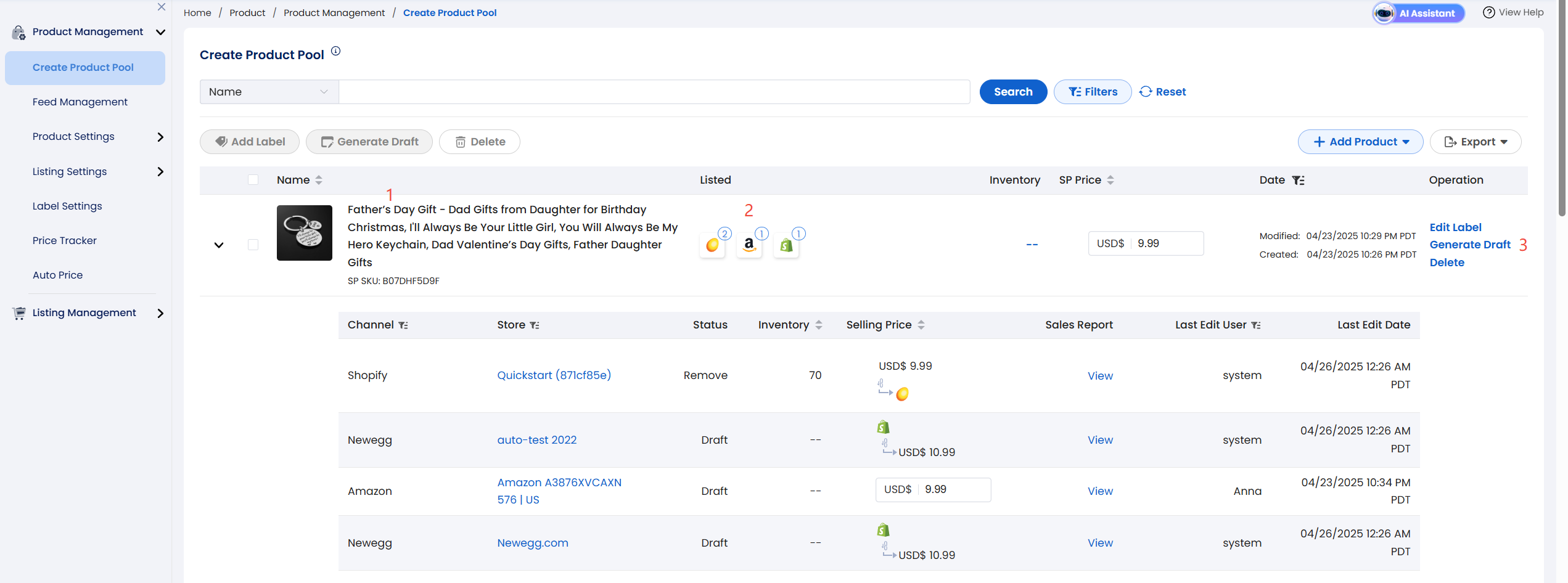Sort the Name column with its sort arrows
1568x583 pixels.
tap(319, 180)
